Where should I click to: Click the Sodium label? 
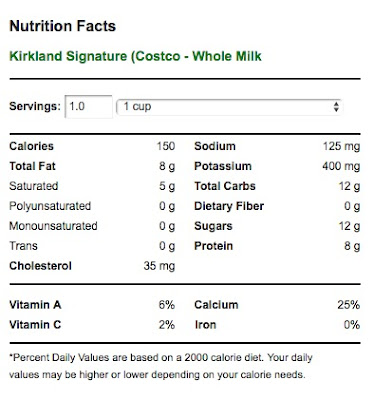215,146
